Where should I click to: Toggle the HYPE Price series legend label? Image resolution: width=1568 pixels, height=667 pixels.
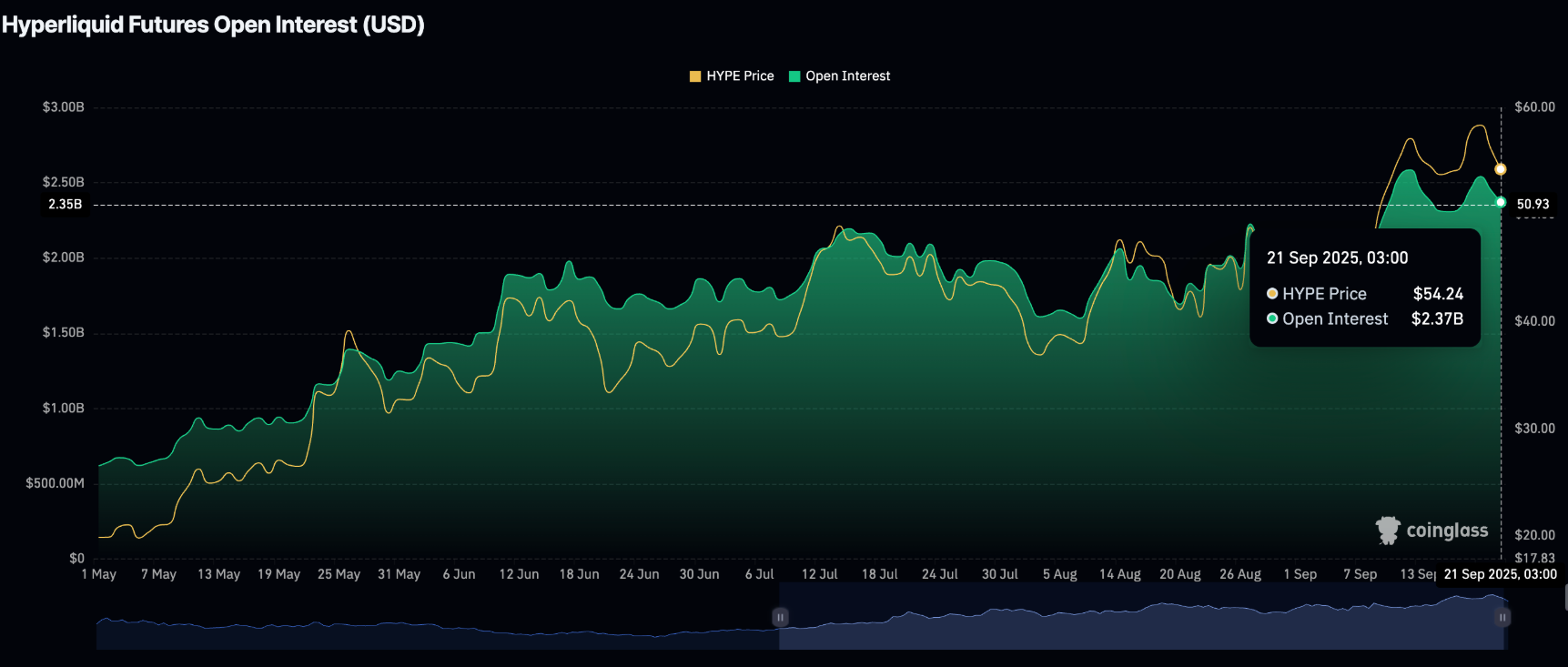pyautogui.click(x=740, y=76)
